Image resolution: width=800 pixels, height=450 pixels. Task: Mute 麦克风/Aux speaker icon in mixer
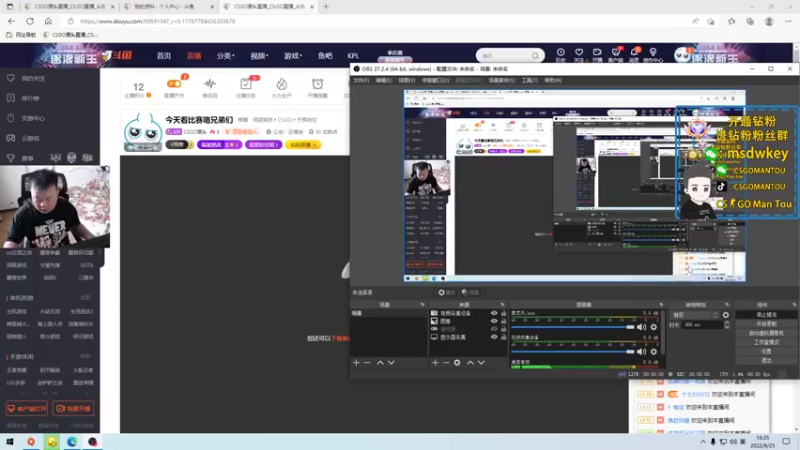641,327
